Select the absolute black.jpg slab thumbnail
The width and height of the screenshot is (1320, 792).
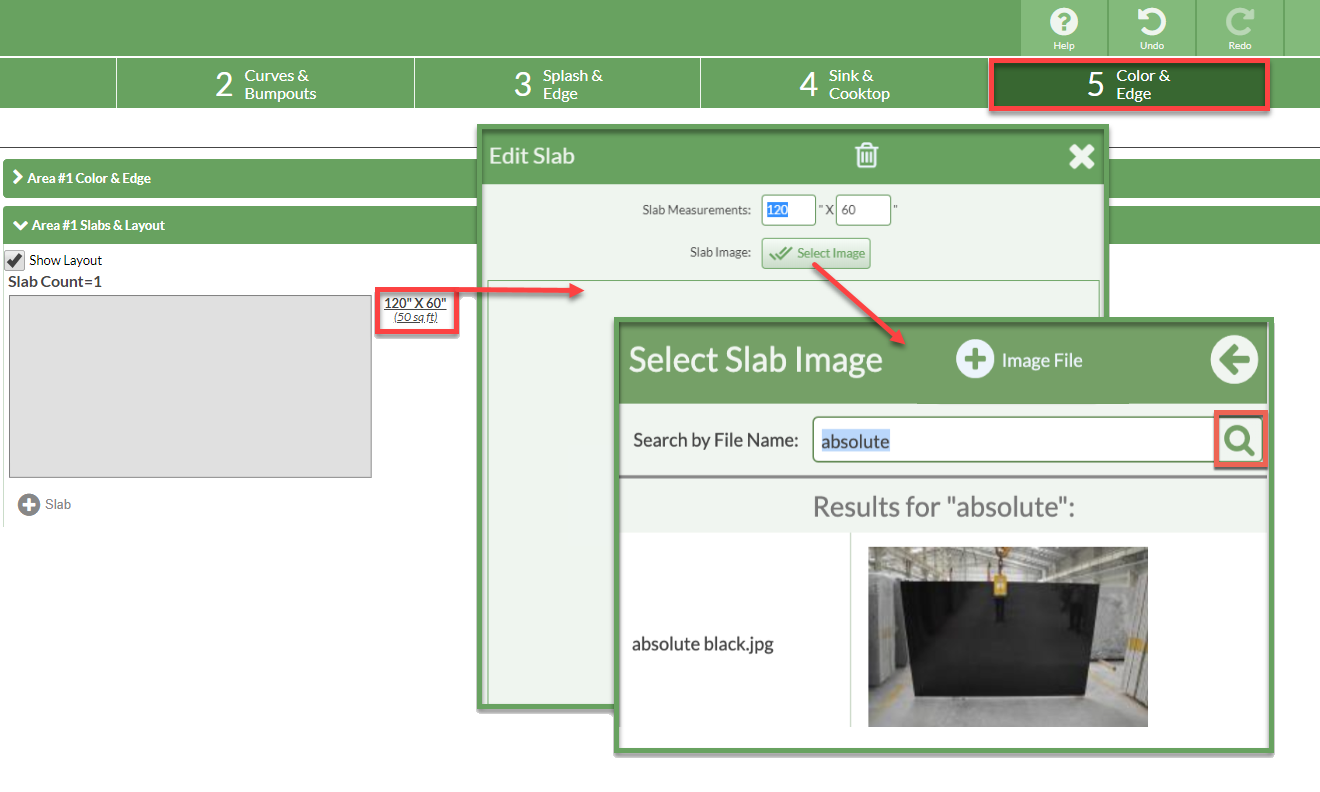click(1007, 636)
